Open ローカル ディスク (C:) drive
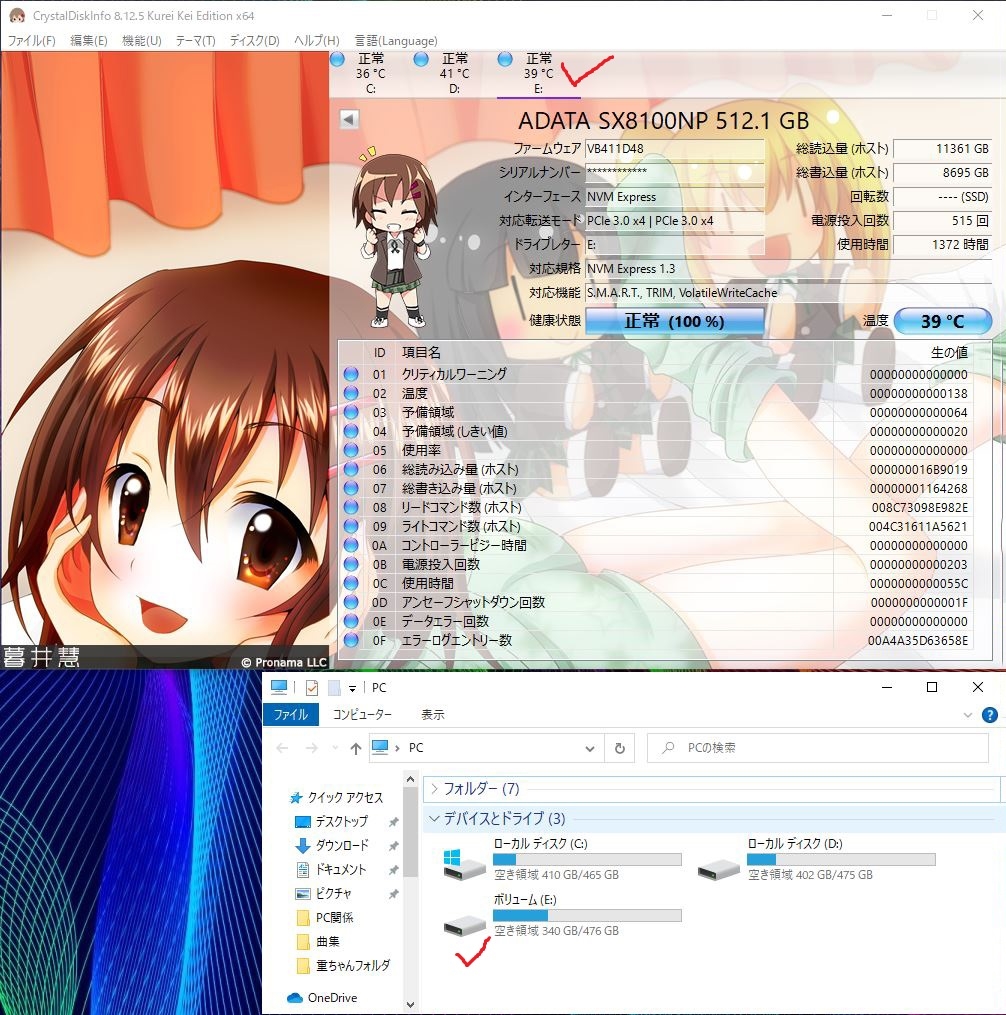Screen dimensions: 1006x1015 [561, 859]
